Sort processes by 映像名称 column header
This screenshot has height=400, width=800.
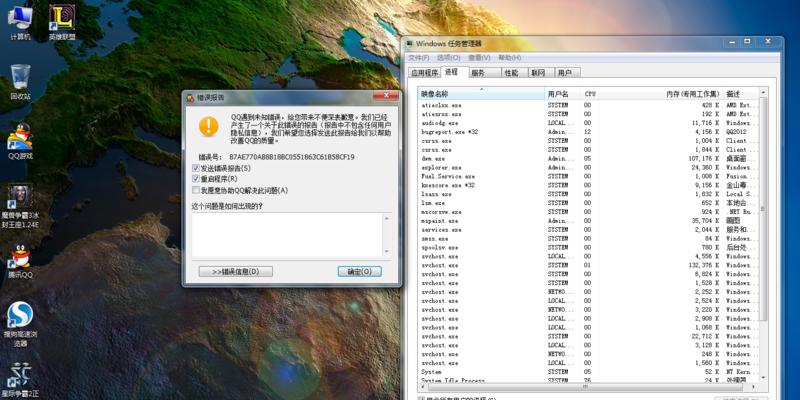481,94
